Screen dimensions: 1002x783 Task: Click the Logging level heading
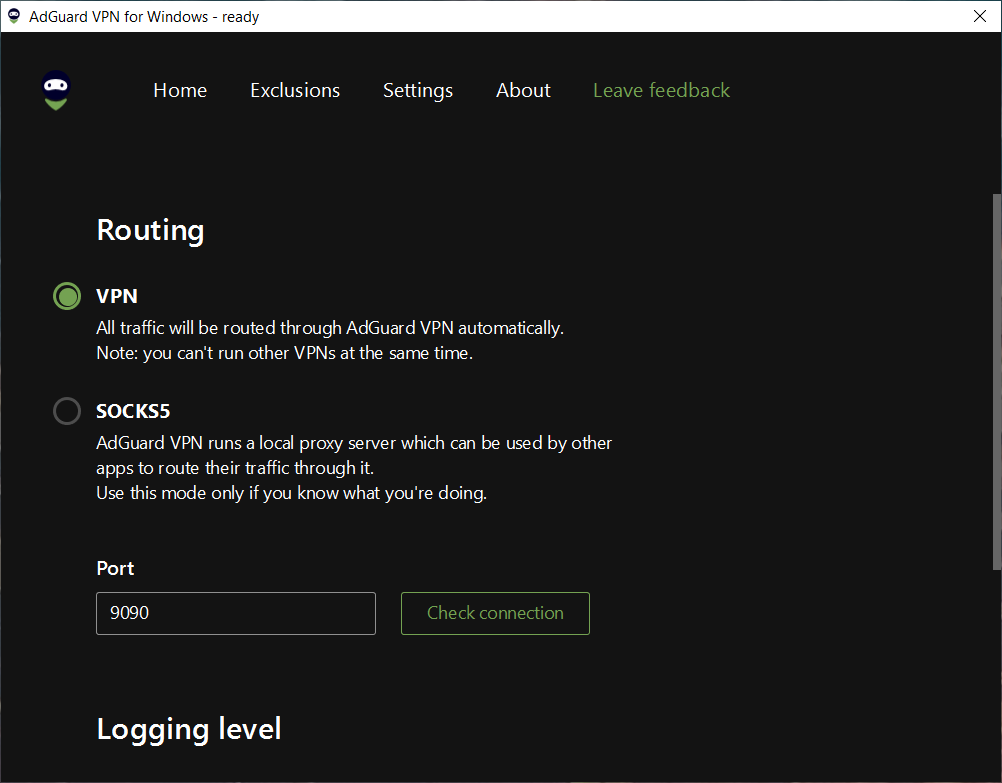coord(189,729)
